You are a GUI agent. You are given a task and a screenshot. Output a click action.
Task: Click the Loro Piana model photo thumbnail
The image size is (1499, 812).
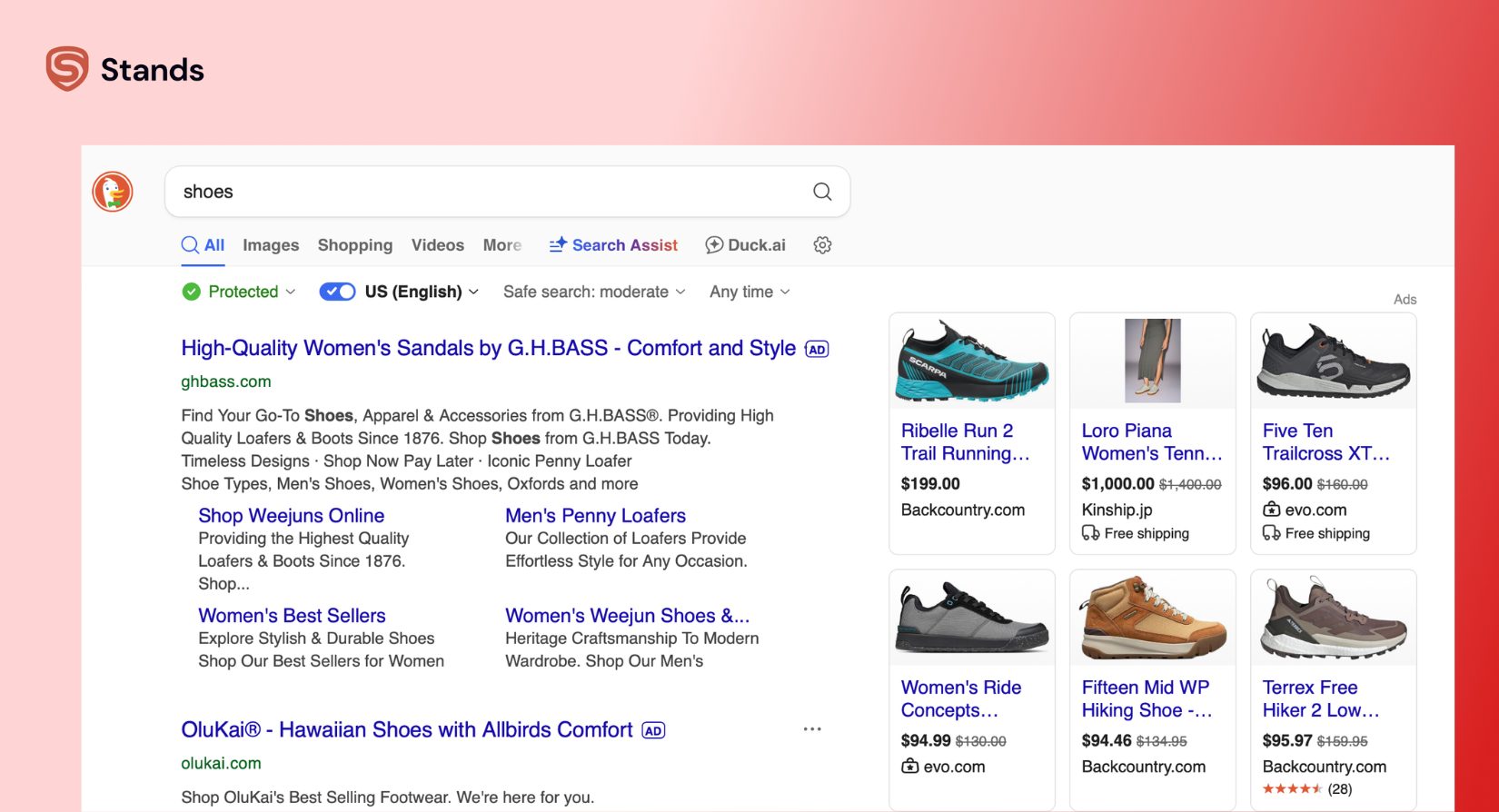coord(1153,361)
